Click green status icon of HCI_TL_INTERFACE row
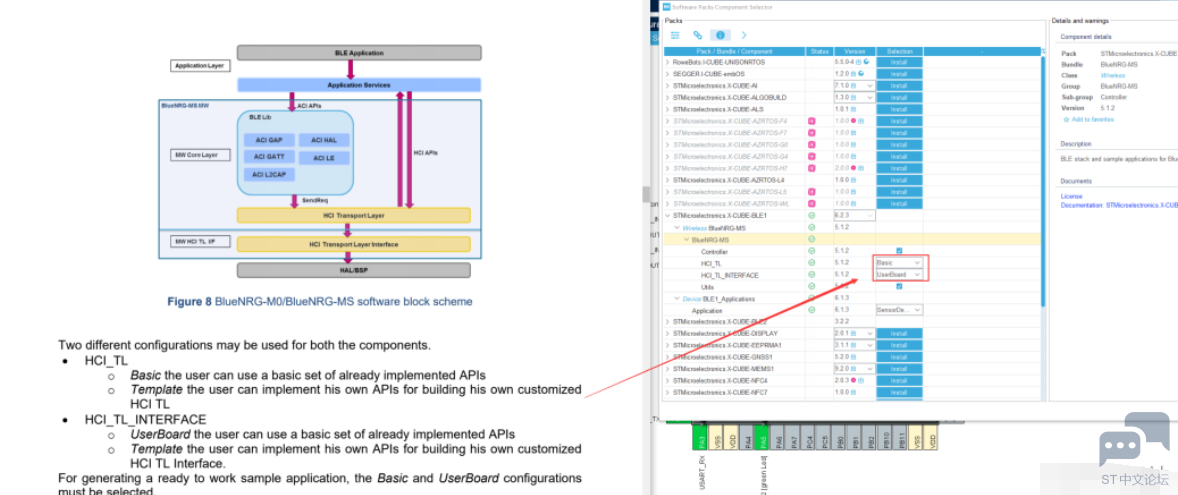Image resolution: width=1178 pixels, height=495 pixels. coord(811,275)
